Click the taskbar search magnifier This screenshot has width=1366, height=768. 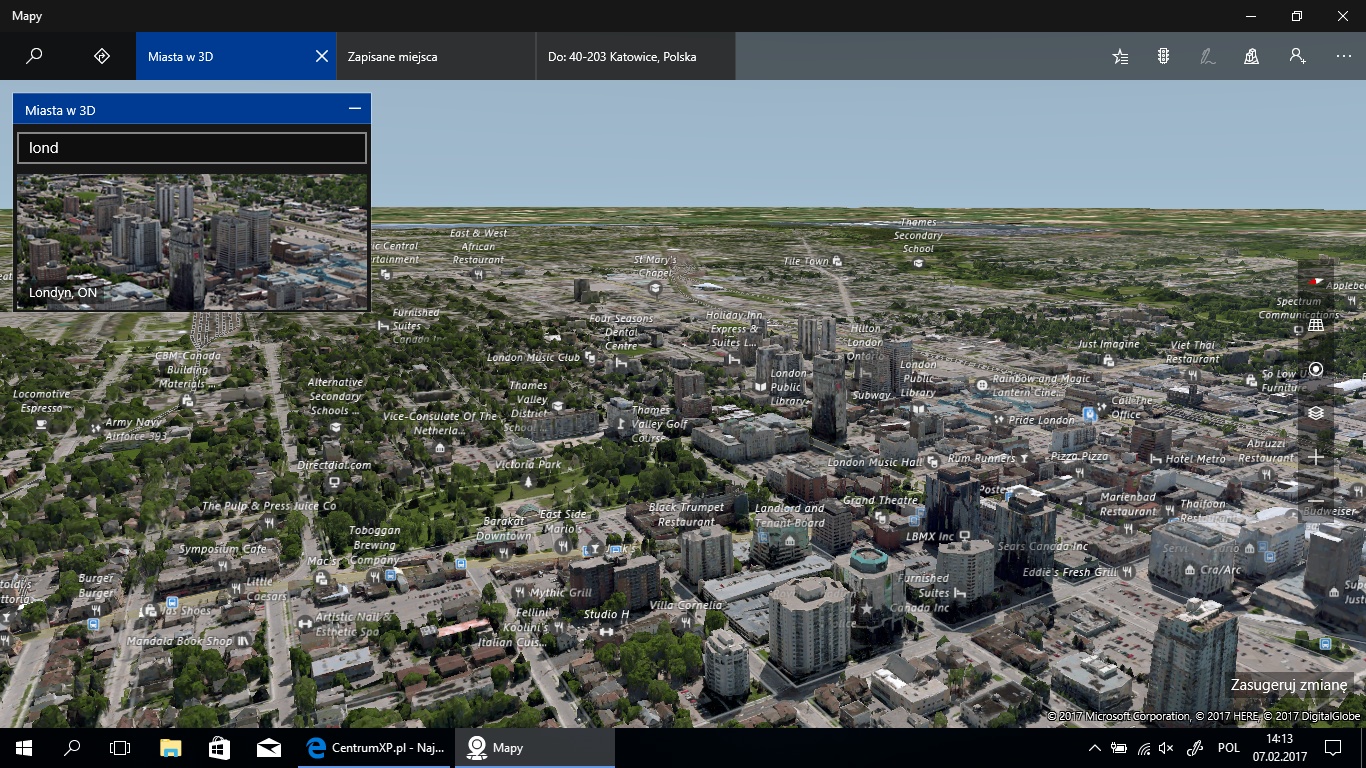[72, 747]
